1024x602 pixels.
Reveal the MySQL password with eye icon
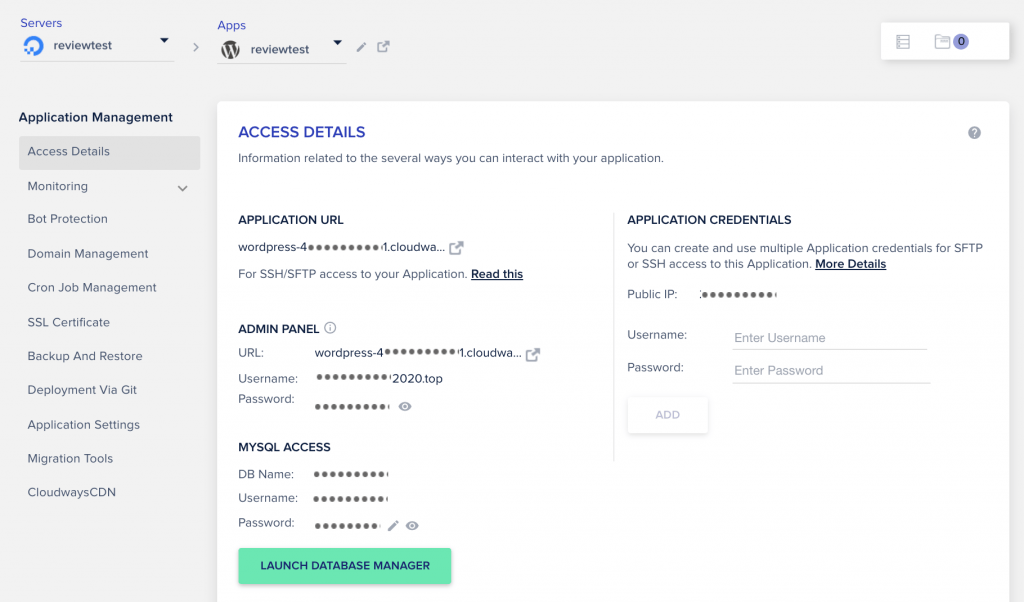pyautogui.click(x=412, y=526)
